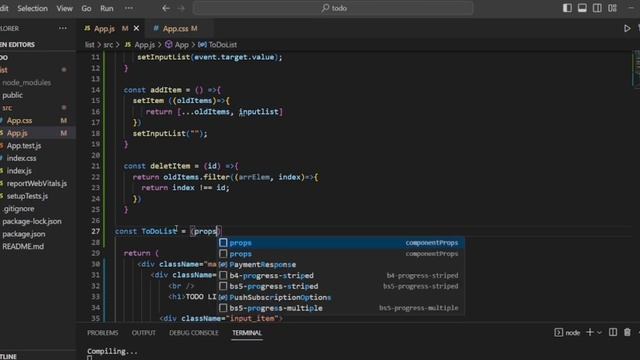Toggle the bottom panel layout icon
The width and height of the screenshot is (640, 360).
[582, 8]
